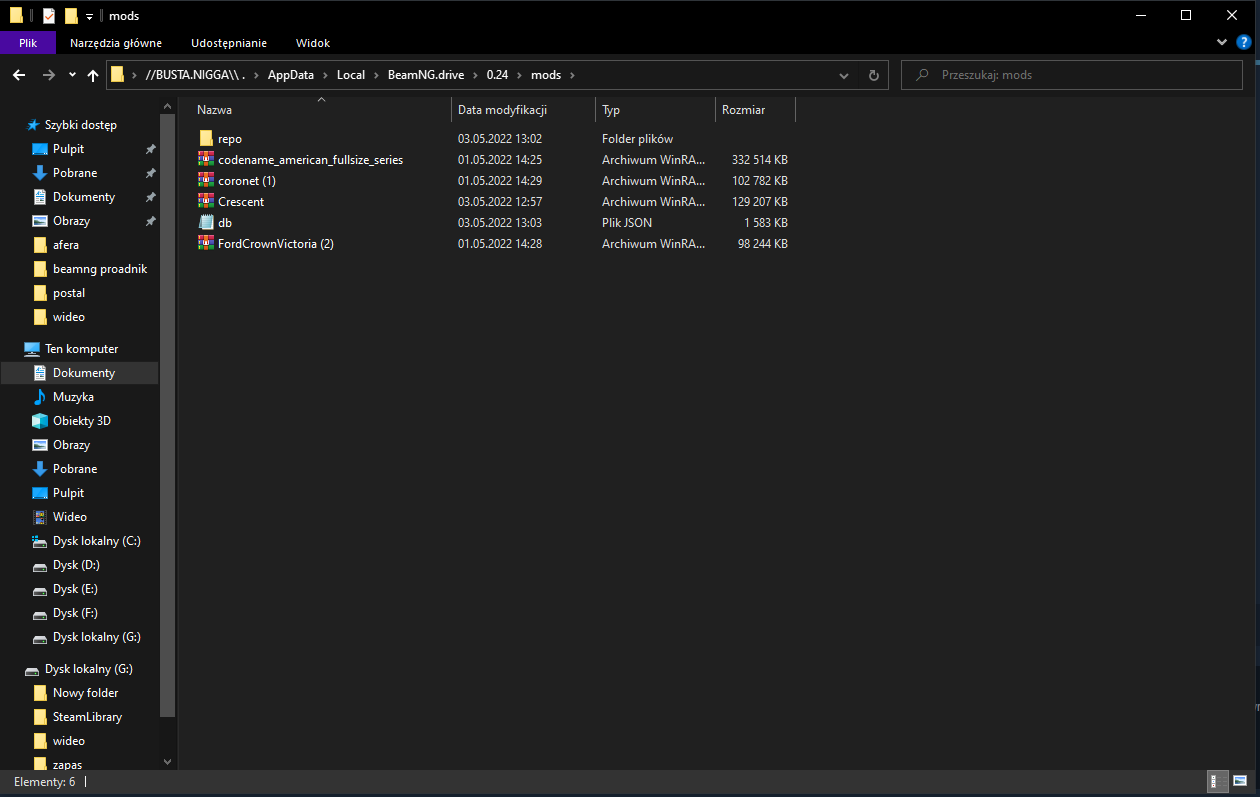This screenshot has width=1260, height=797.
Task: Open Pobrane under Szybki dostęp
Action: (x=75, y=173)
